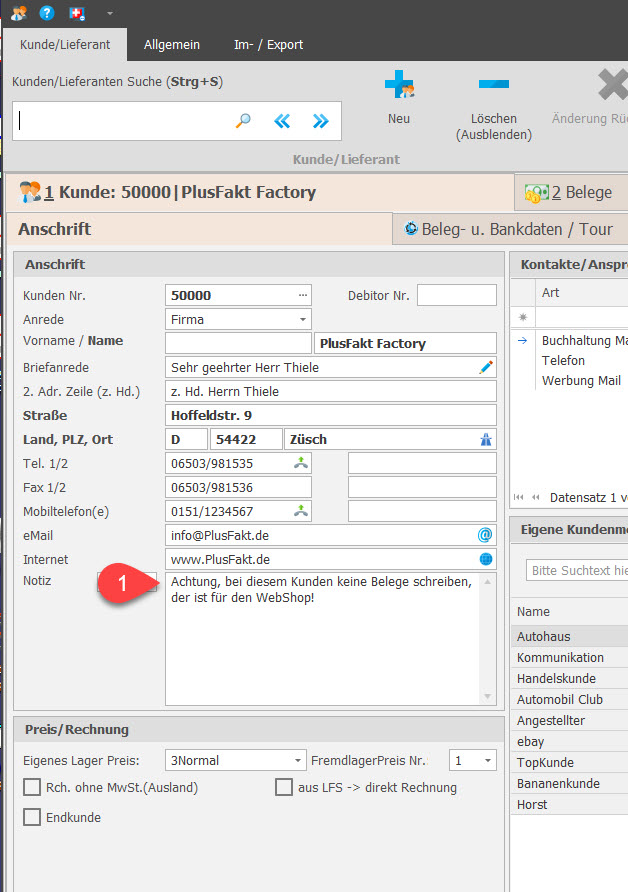This screenshot has height=892, width=628.
Task: Click the 2. Adr. Zeile field
Action: [330, 391]
